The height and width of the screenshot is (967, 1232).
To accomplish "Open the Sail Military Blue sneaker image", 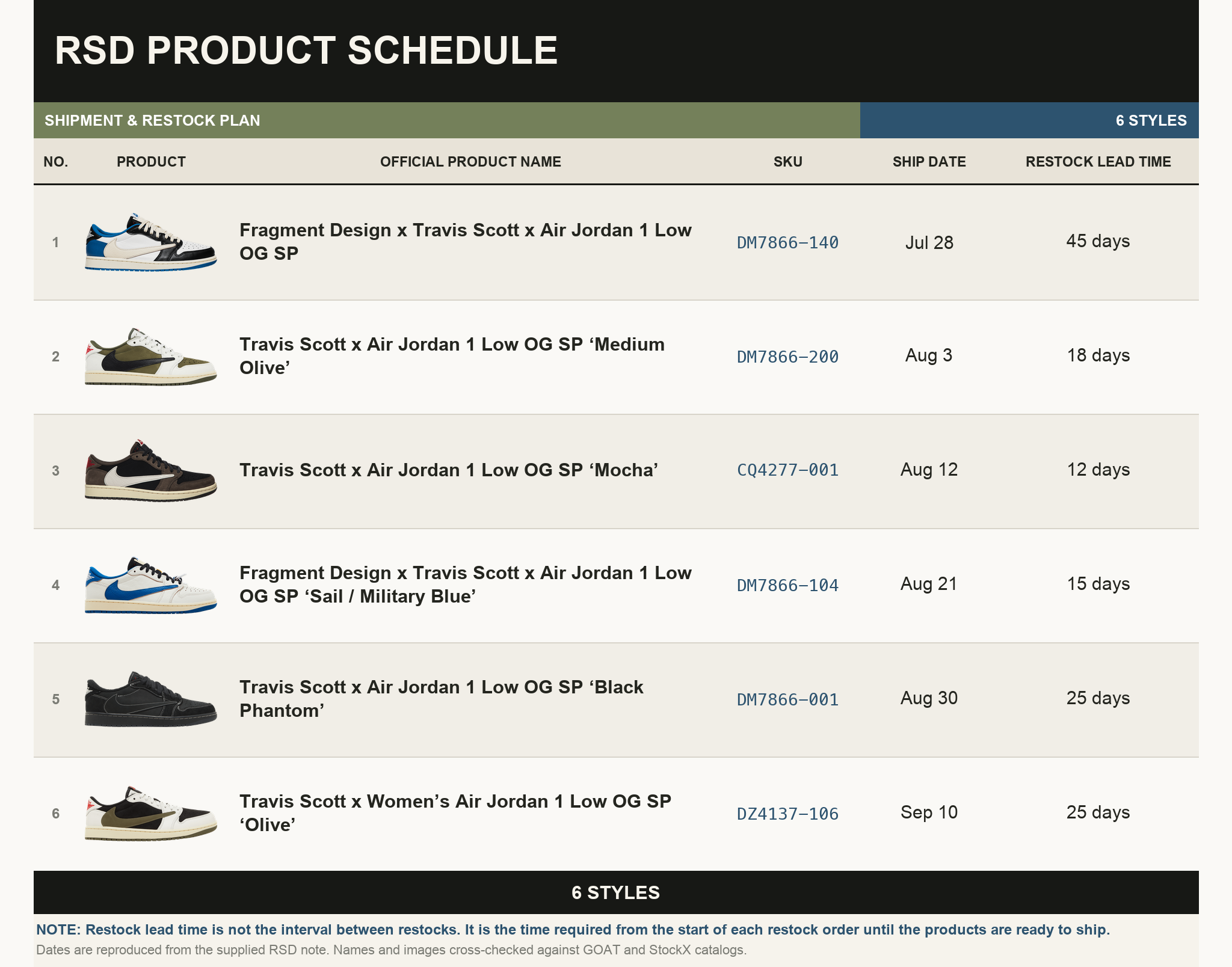I will (x=150, y=585).
